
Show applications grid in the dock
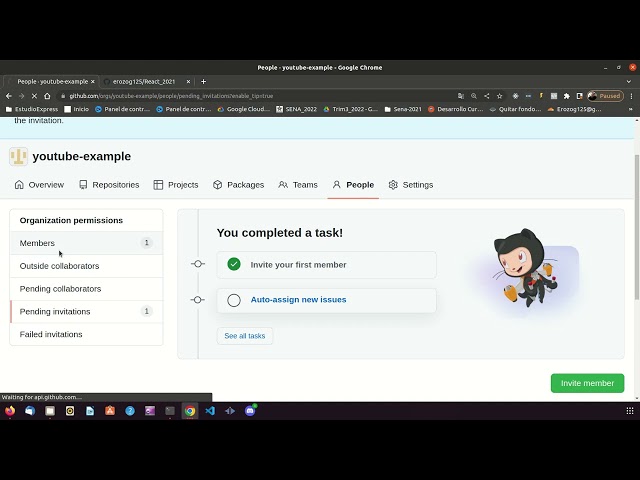coord(630,411)
